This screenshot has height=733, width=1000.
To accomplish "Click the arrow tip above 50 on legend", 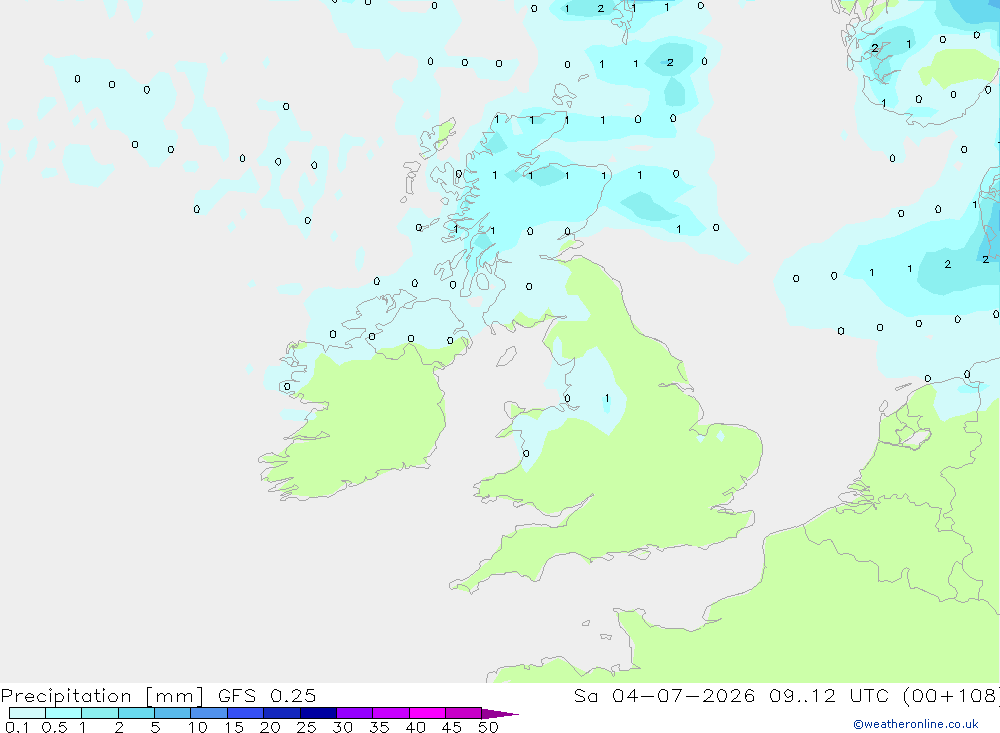I will (x=500, y=714).
